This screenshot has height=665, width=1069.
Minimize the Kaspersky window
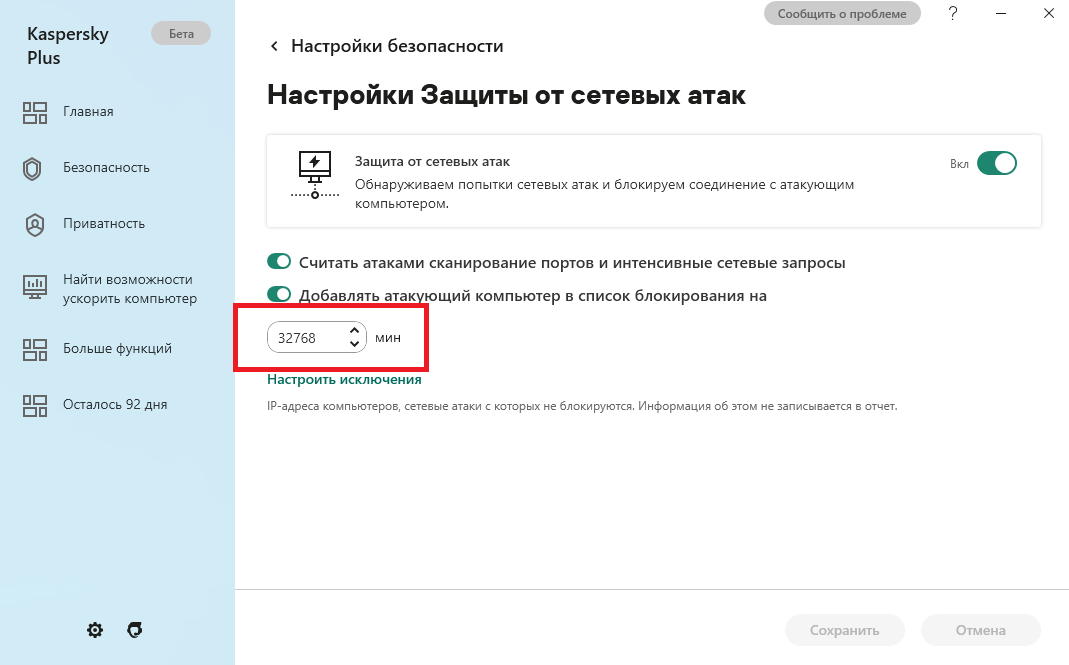pyautogui.click(x=1001, y=13)
